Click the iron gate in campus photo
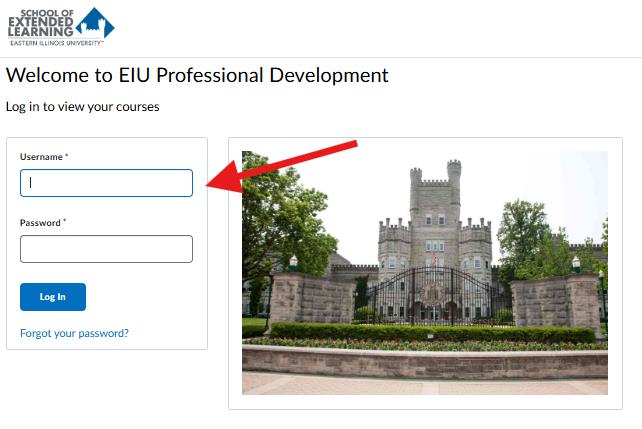The height and width of the screenshot is (429, 642). (x=434, y=296)
